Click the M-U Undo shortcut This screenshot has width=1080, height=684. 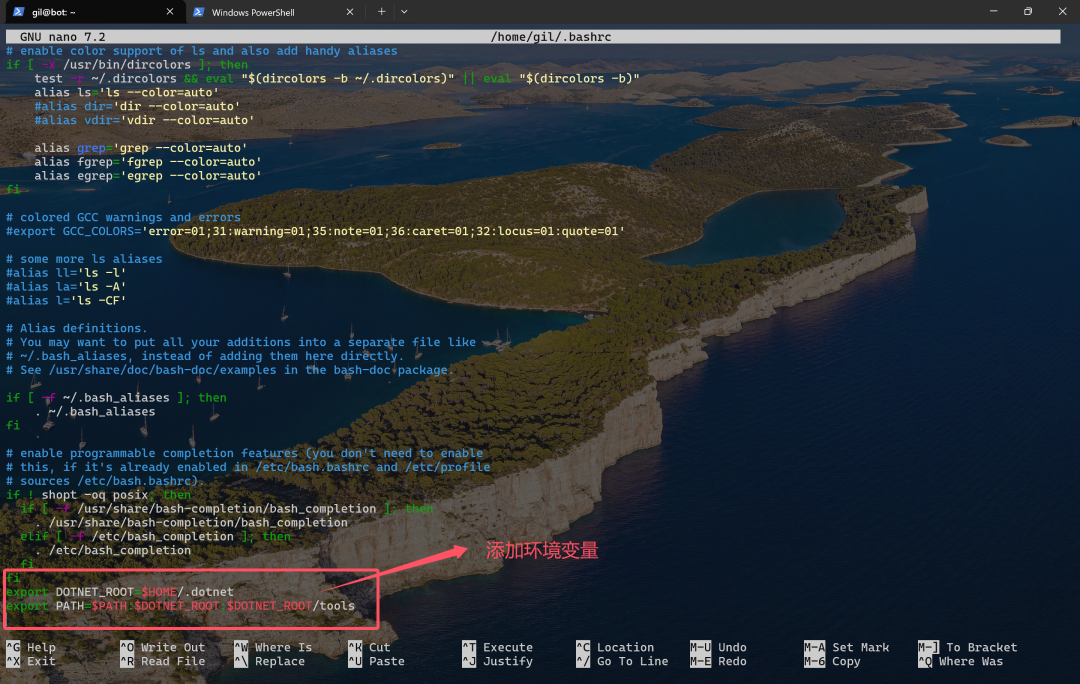pyautogui.click(x=718, y=647)
